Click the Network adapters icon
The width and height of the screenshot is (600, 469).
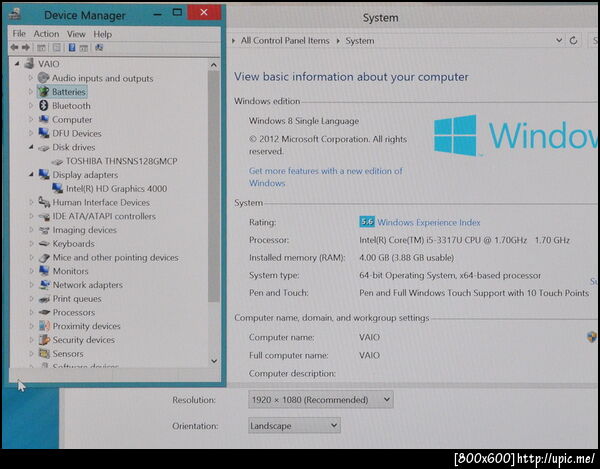(x=44, y=285)
